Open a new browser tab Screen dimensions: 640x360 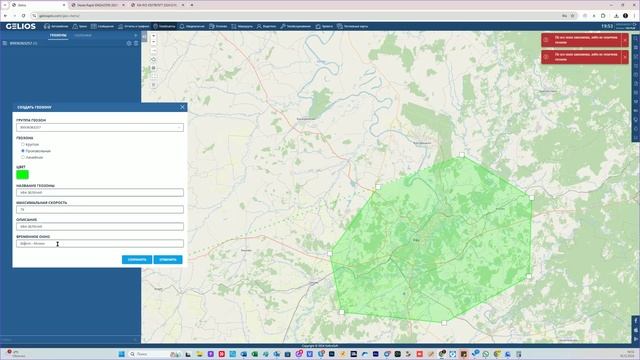[192, 5]
